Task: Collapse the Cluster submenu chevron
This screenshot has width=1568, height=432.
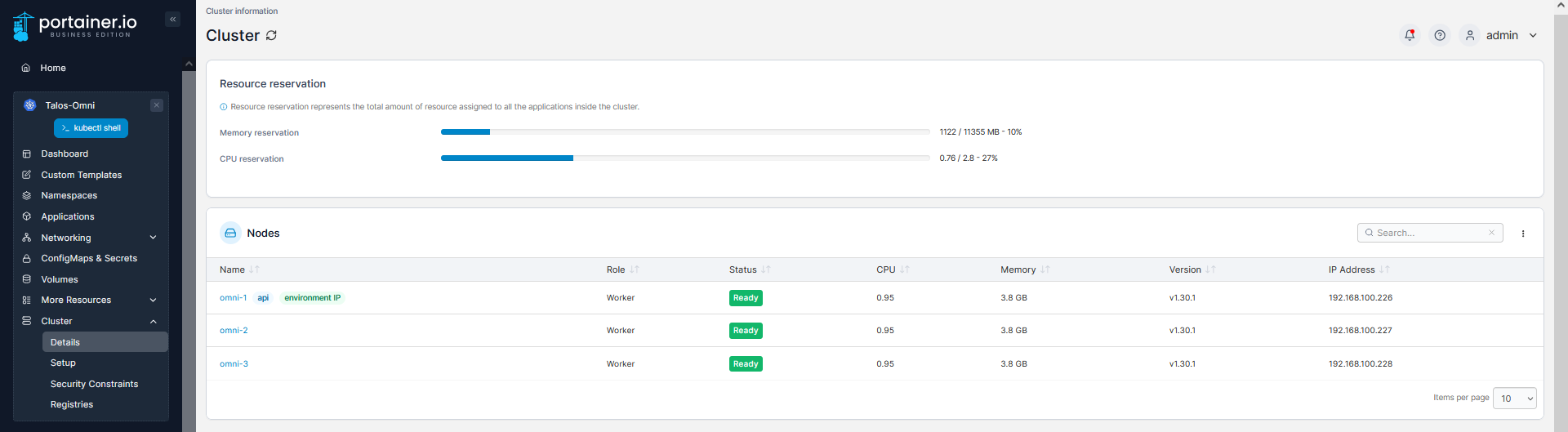Action: 153,321
